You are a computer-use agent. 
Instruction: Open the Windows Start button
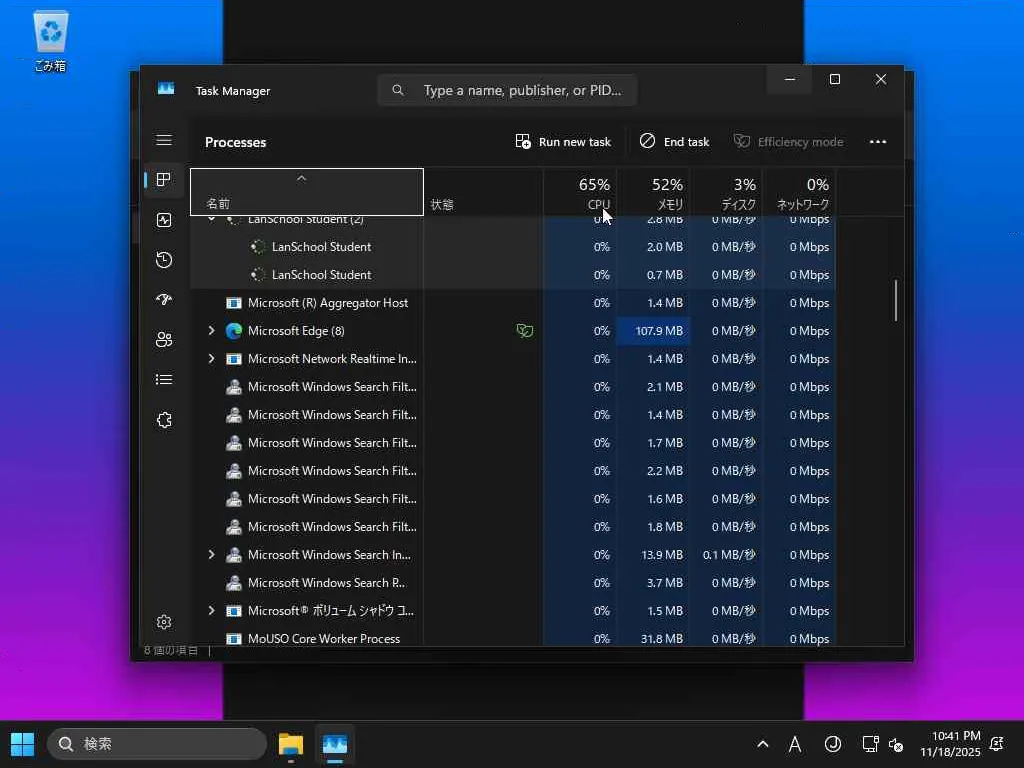(22, 744)
